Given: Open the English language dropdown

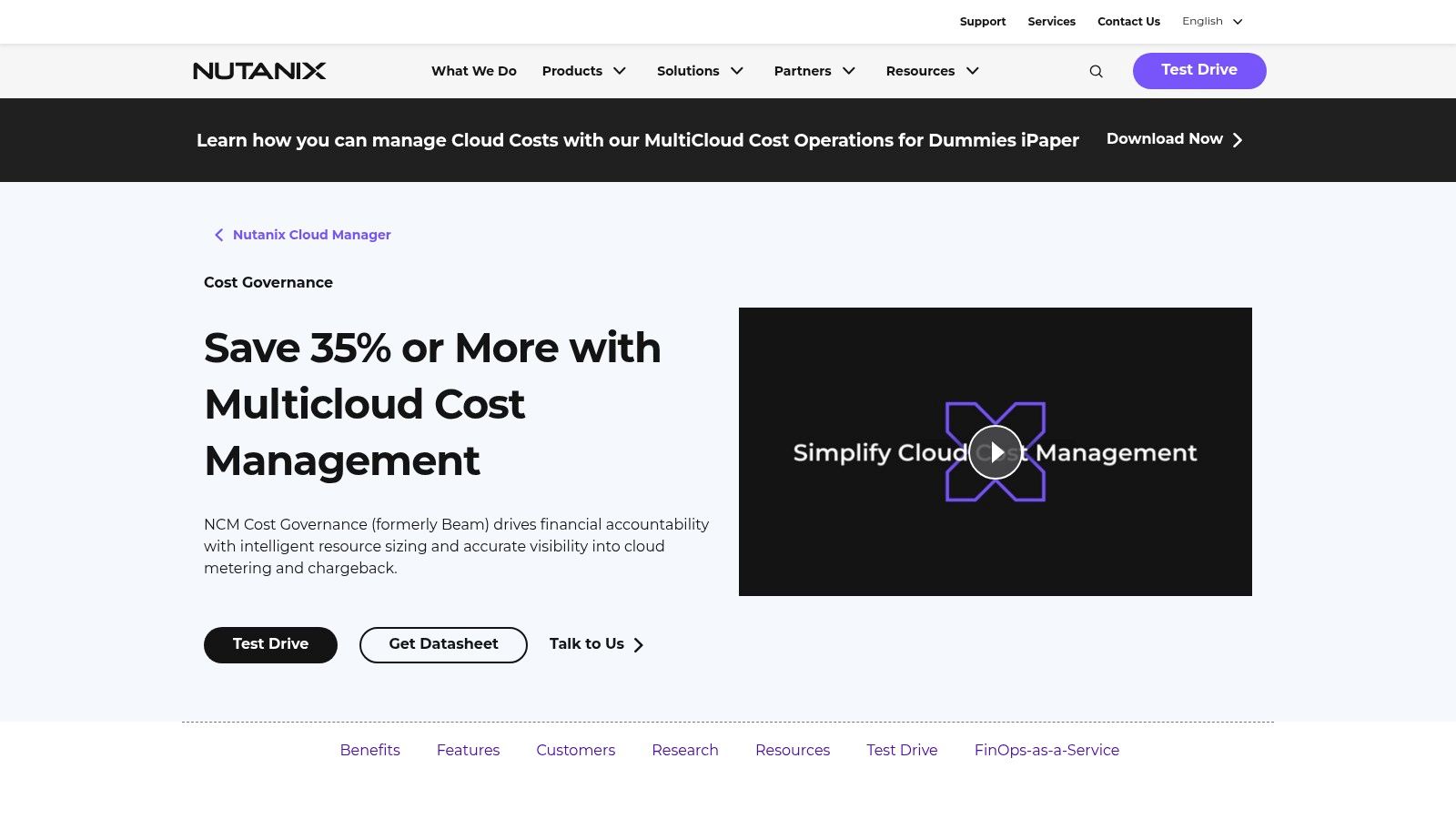Looking at the screenshot, I should [1212, 21].
